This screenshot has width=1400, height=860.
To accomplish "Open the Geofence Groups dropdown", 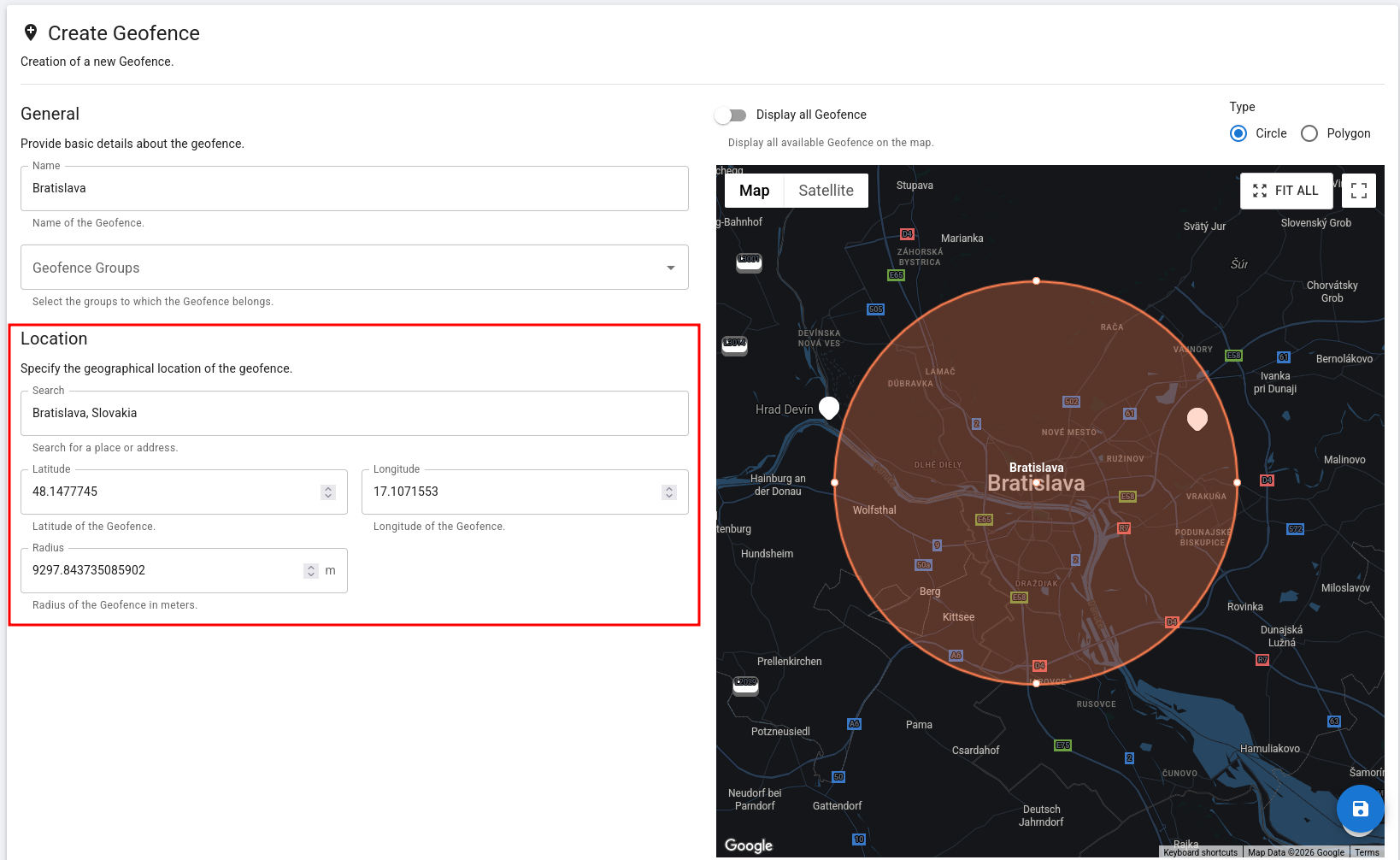I will click(x=354, y=268).
